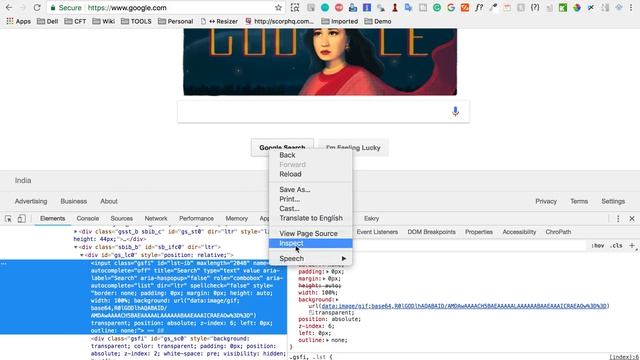Click the red round extension icon

[x=339, y=7]
